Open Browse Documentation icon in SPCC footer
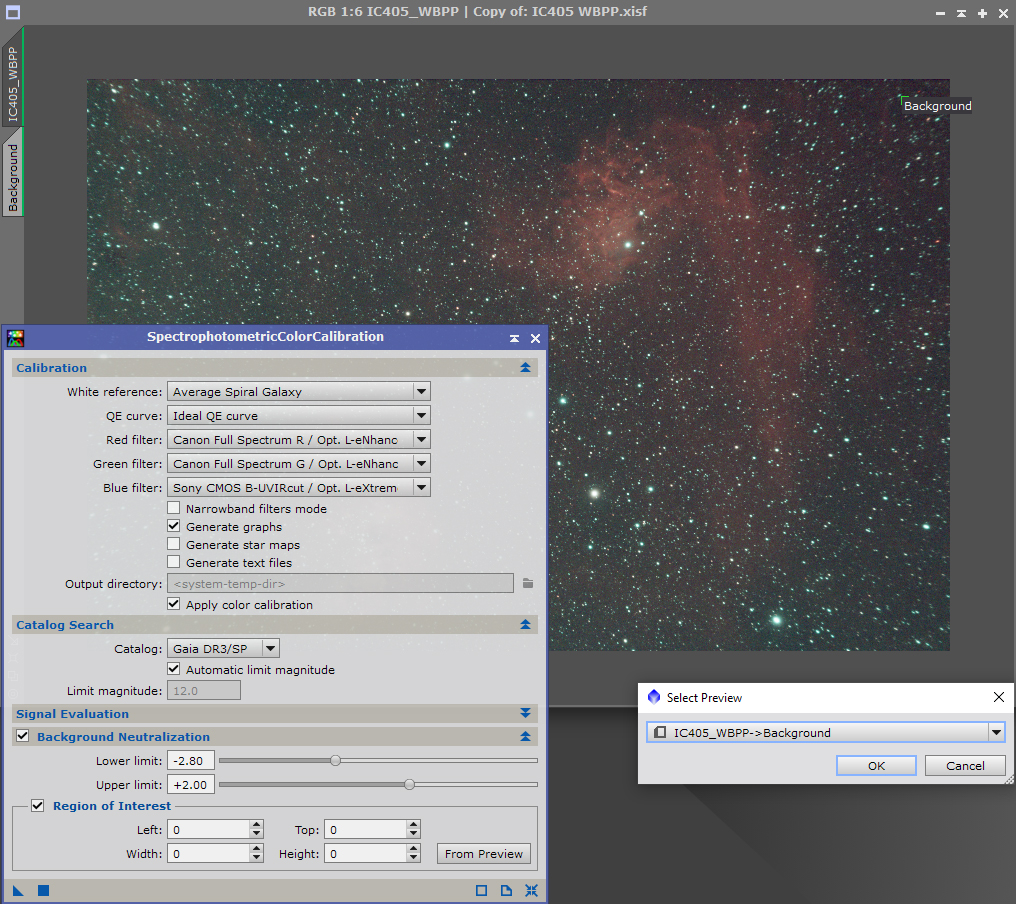 tap(506, 890)
